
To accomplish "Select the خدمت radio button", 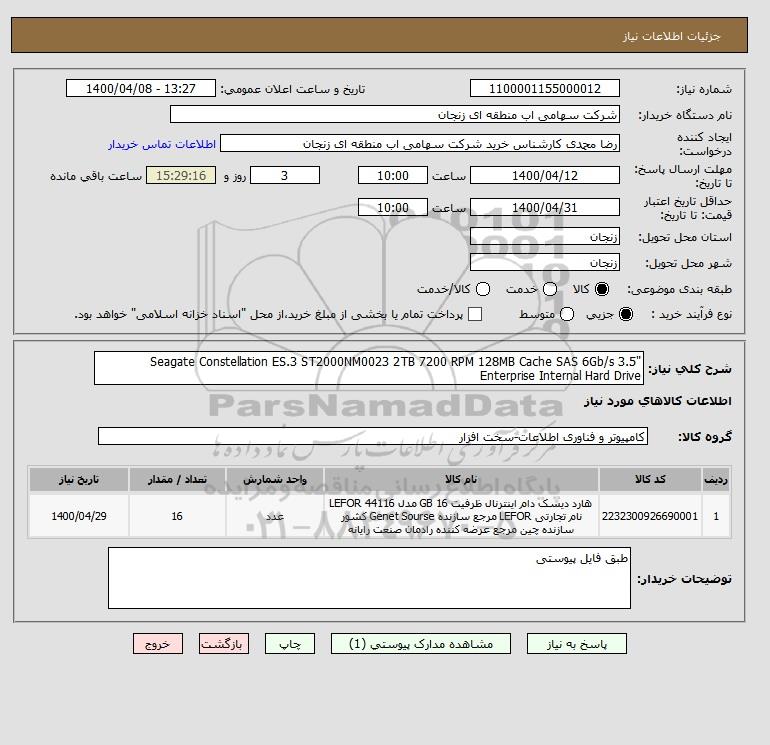I will click(550, 289).
